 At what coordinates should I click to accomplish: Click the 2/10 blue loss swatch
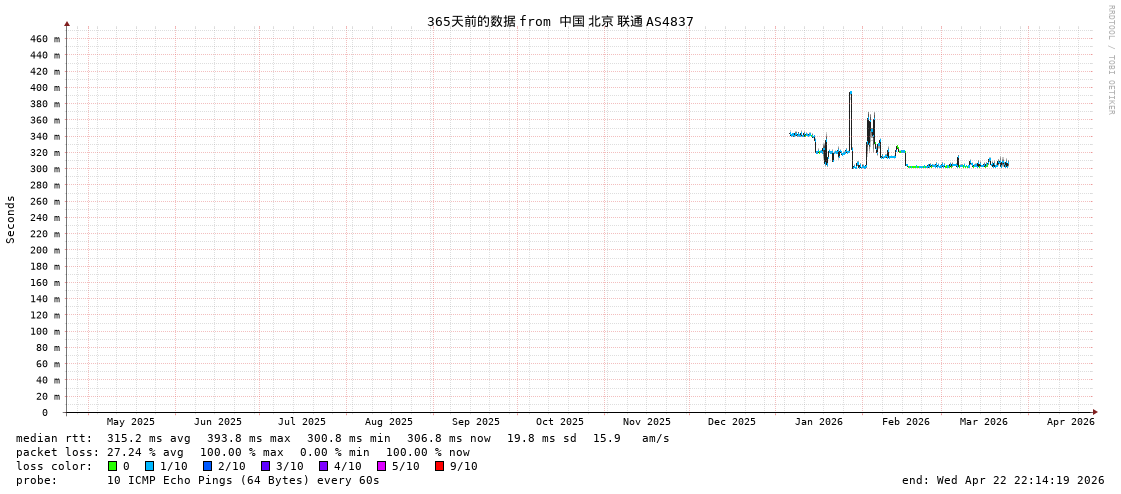coord(207,466)
